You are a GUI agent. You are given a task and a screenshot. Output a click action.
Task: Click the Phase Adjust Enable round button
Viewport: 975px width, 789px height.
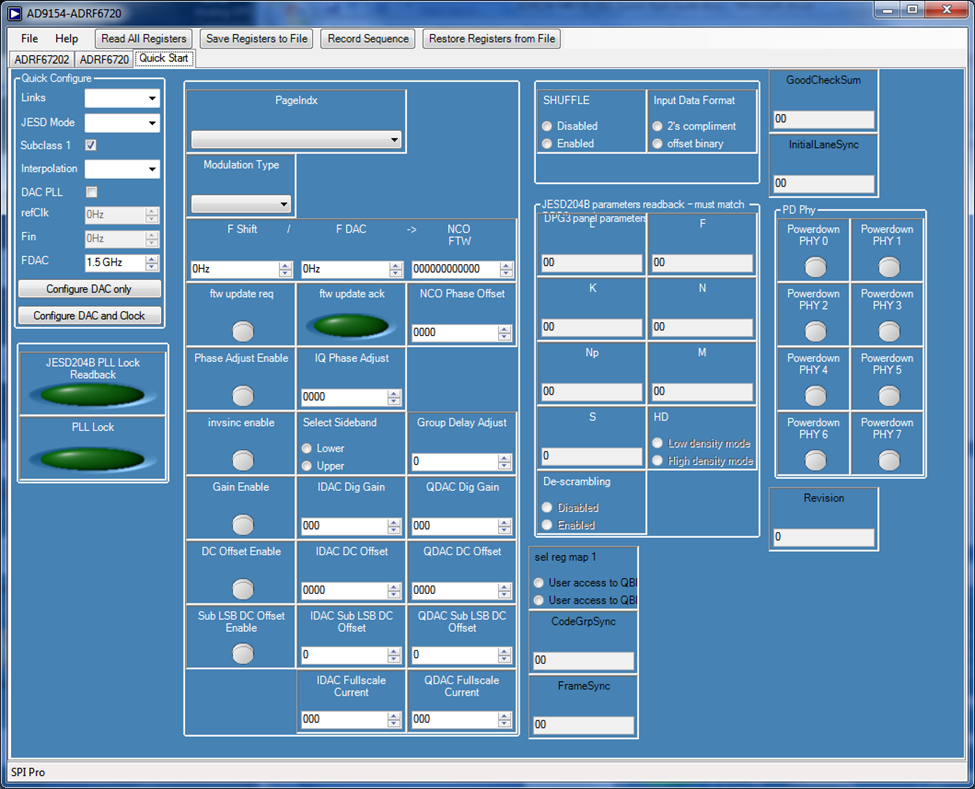click(242, 396)
